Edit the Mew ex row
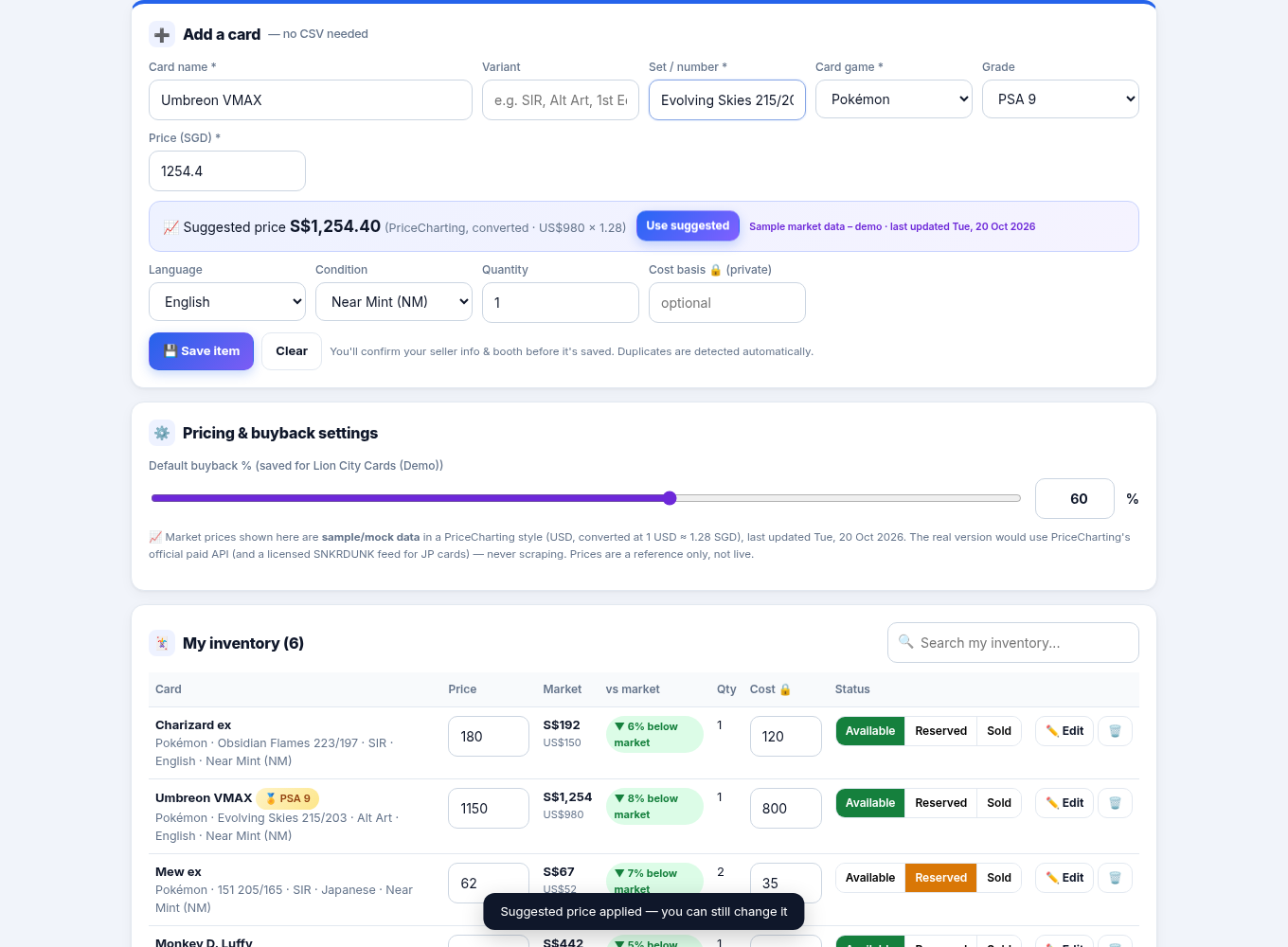Viewport: 1288px width, 947px height. (1064, 878)
